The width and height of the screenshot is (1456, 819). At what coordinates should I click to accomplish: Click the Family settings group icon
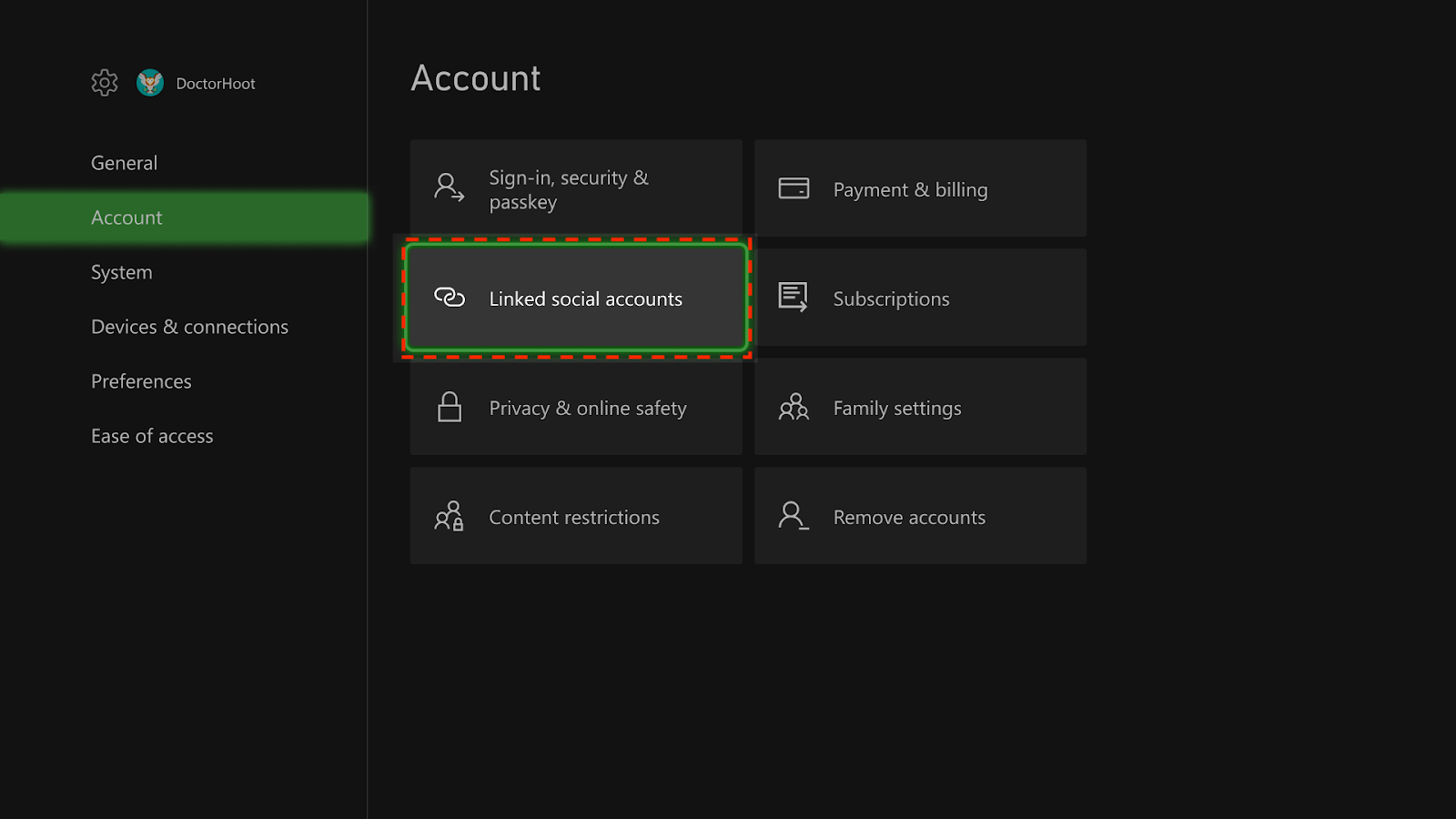(x=793, y=407)
